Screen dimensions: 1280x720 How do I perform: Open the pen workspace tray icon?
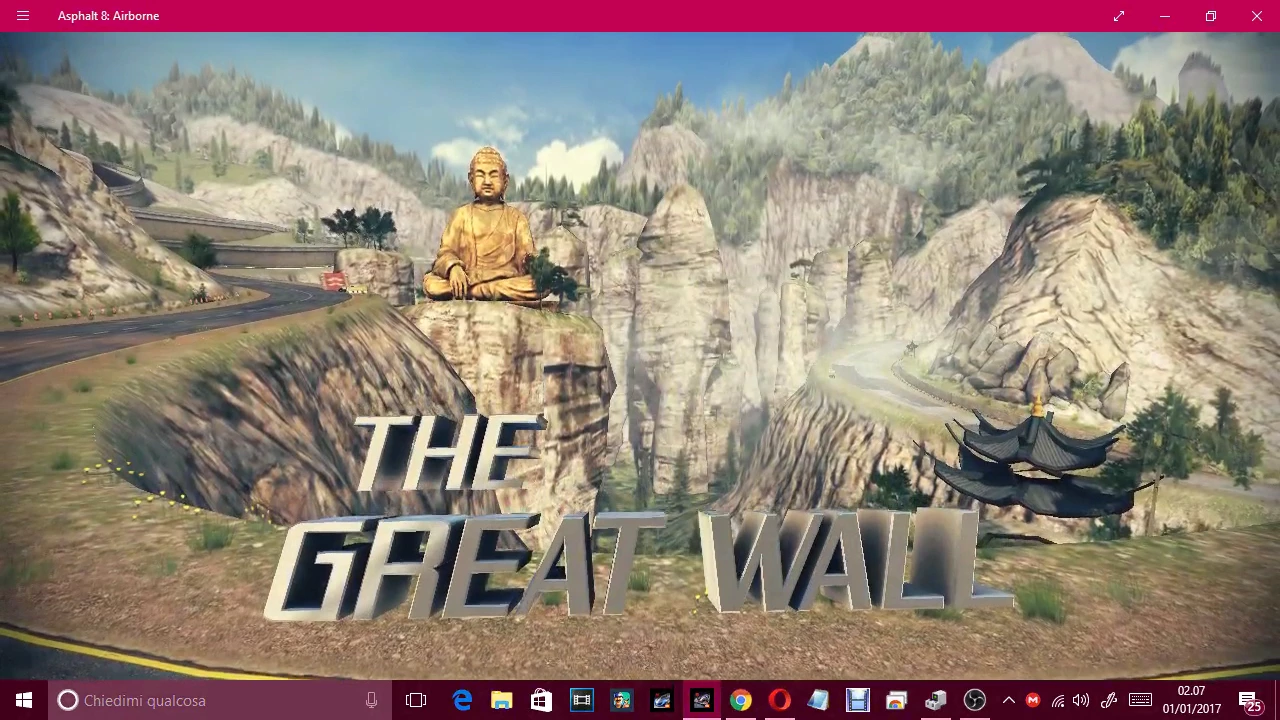1109,701
